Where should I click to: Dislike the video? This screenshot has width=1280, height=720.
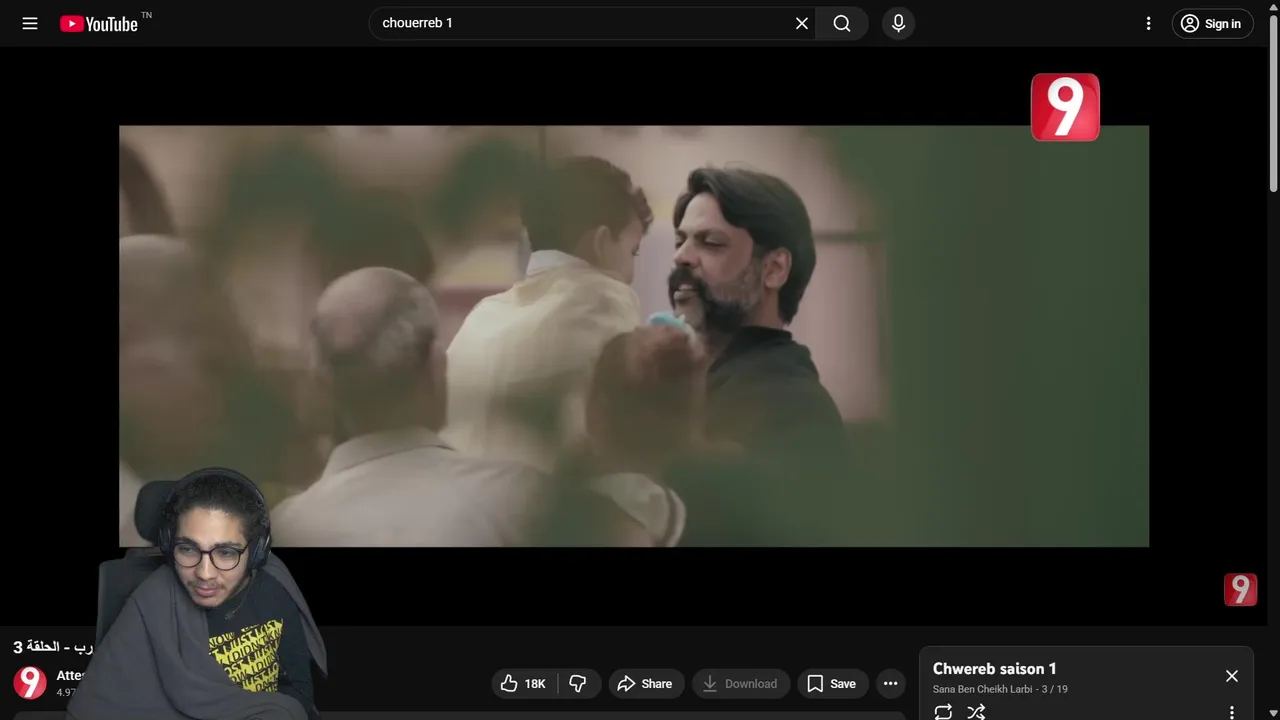click(x=578, y=684)
